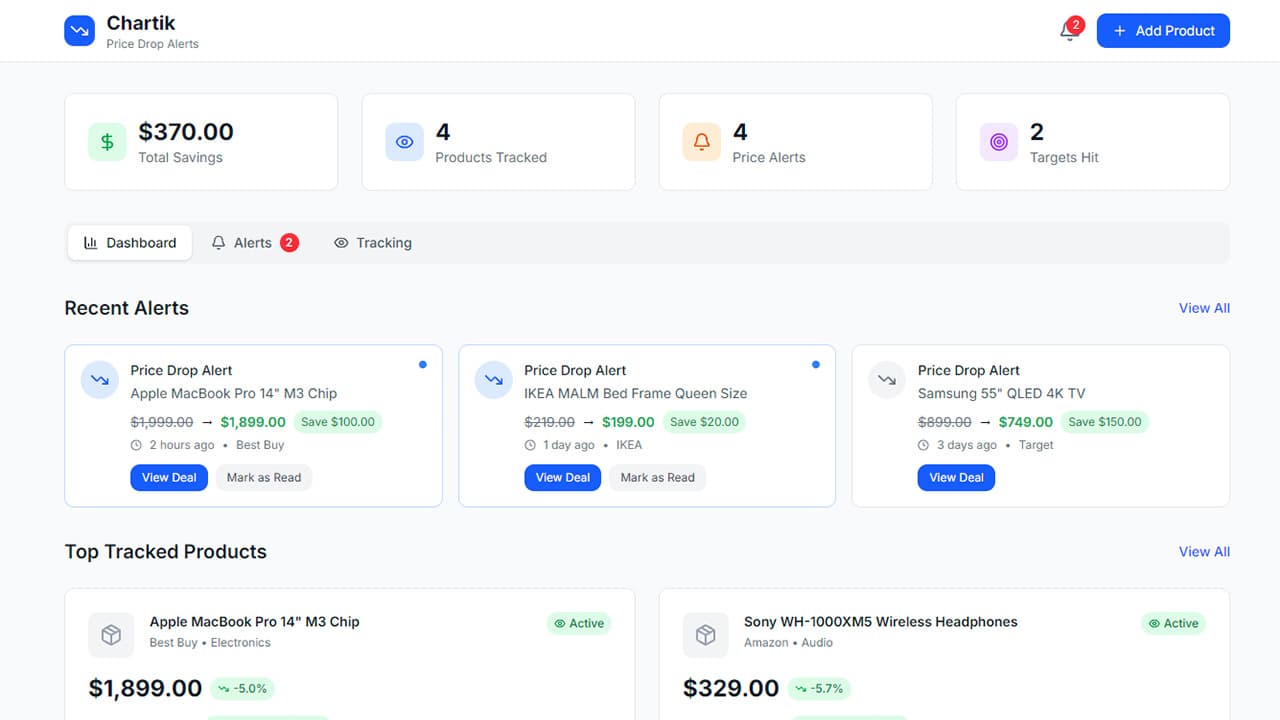Image resolution: width=1280 pixels, height=720 pixels.
Task: Click the bell icon on Price Alerts card
Action: [701, 141]
